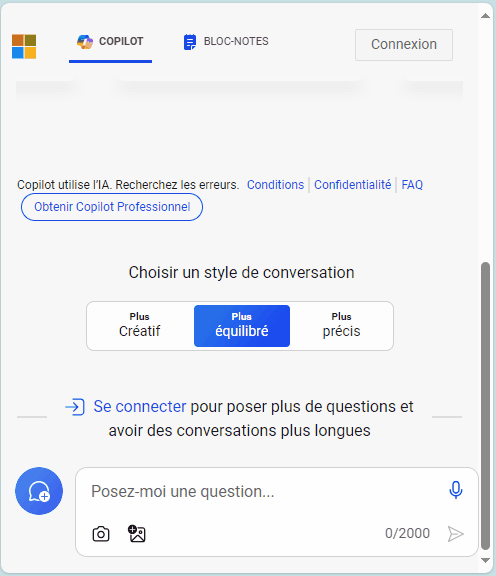Click the Bloc-notes notepad icon
Screen dimensions: 496x576
click(190, 42)
